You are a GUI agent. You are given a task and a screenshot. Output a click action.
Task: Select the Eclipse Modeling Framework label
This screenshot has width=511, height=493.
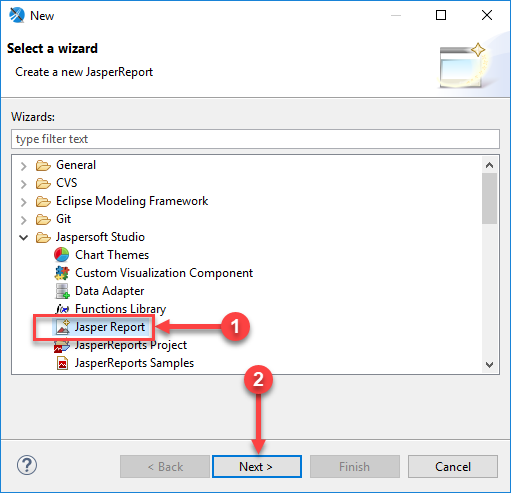(x=132, y=201)
